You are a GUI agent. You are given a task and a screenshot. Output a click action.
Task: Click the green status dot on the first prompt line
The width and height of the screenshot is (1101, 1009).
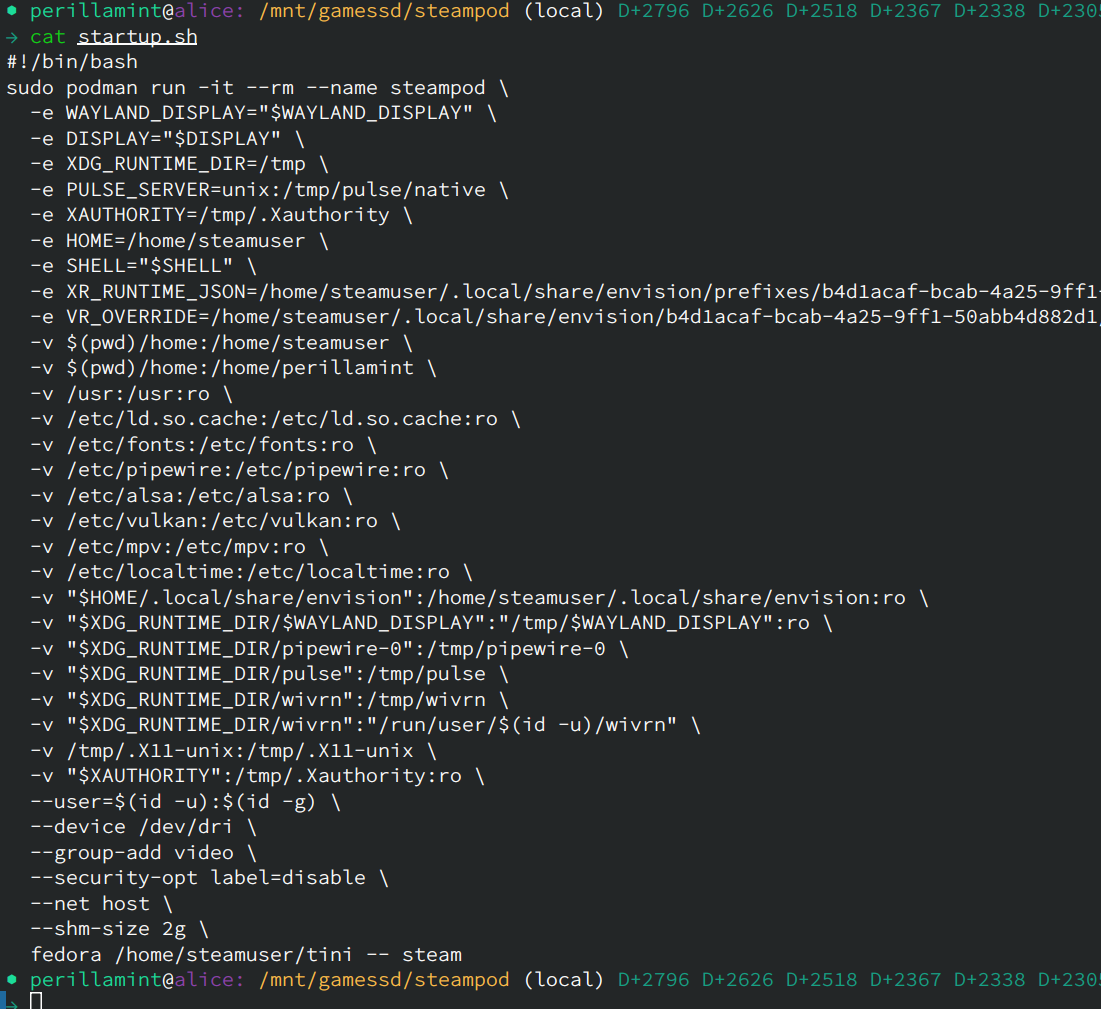(11, 12)
